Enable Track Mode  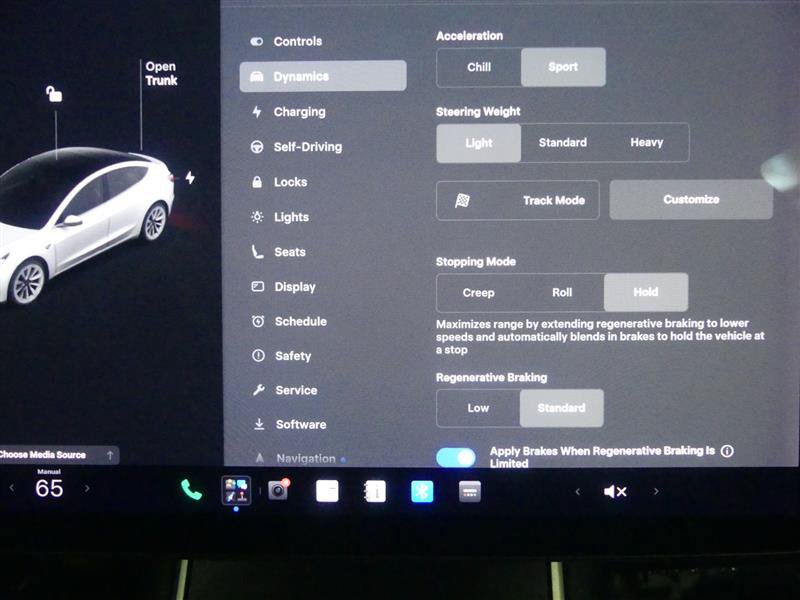pos(518,200)
